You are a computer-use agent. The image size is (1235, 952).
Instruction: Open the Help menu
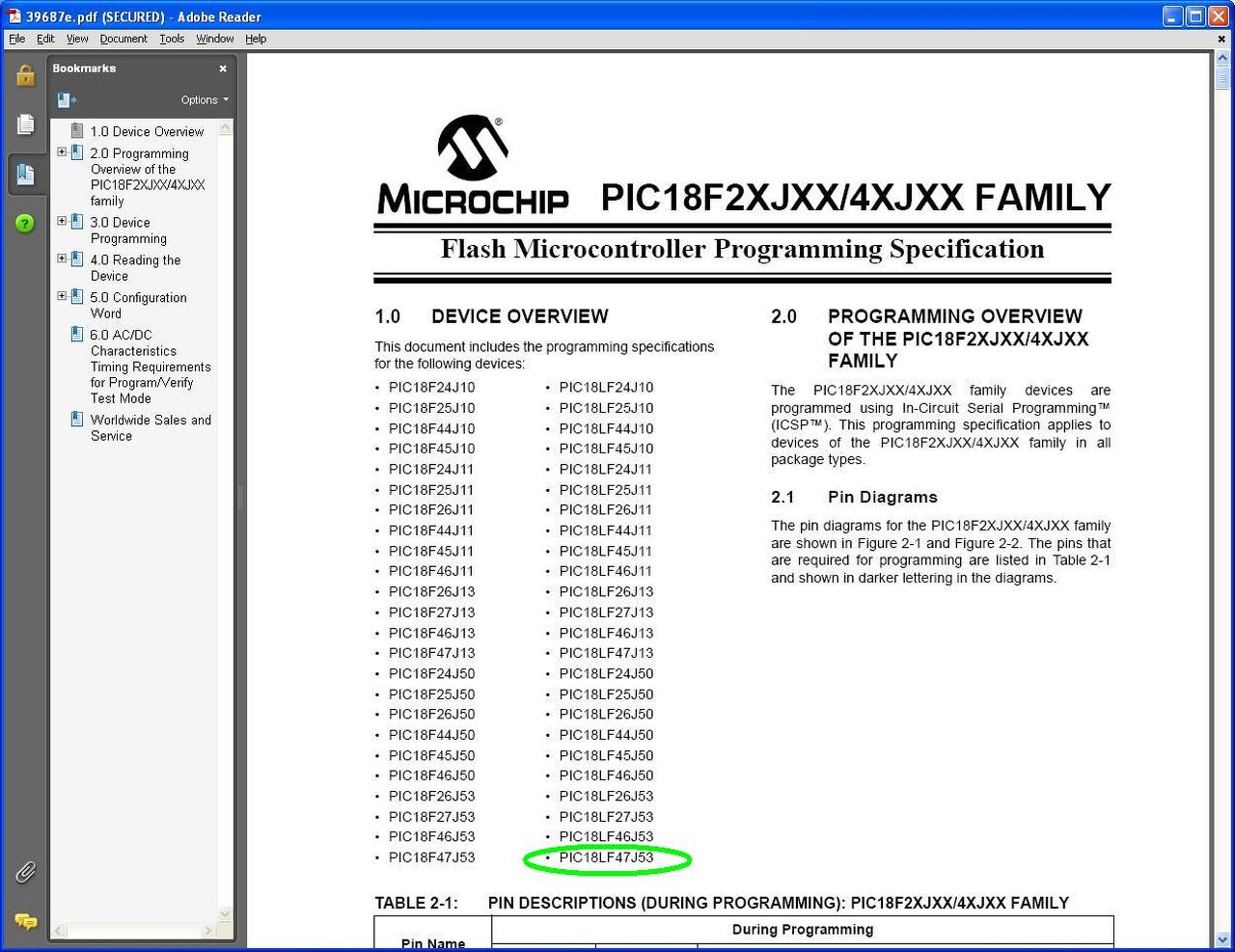click(x=256, y=39)
